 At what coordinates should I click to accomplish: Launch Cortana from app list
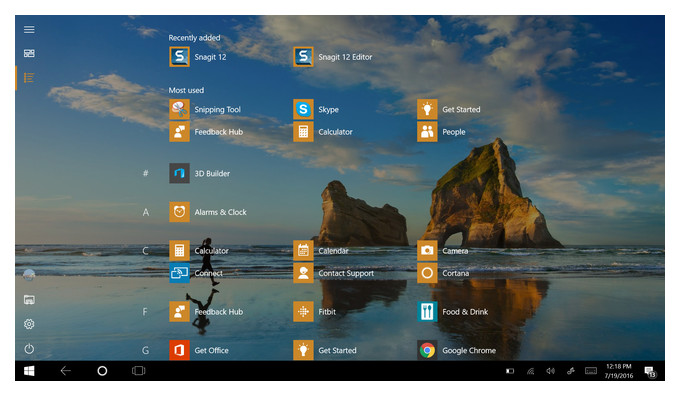pos(444,273)
